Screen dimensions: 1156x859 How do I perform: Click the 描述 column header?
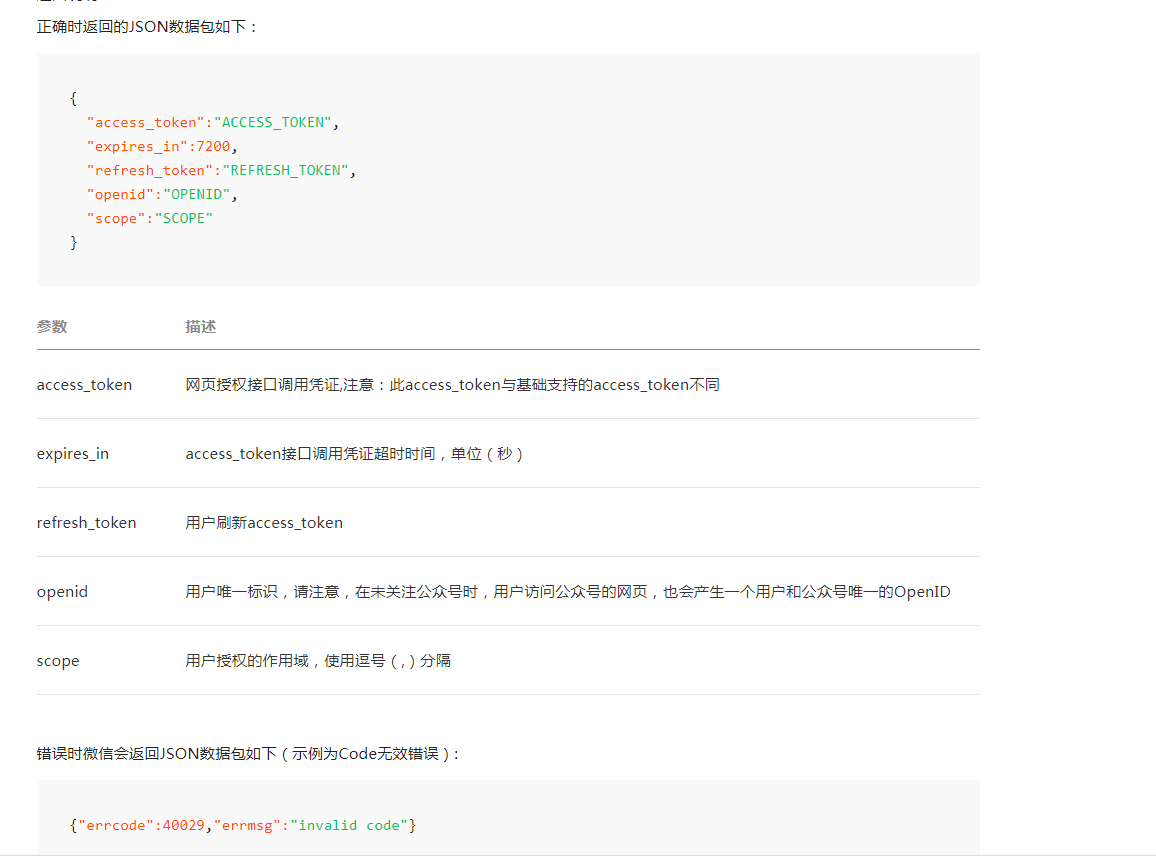200,326
